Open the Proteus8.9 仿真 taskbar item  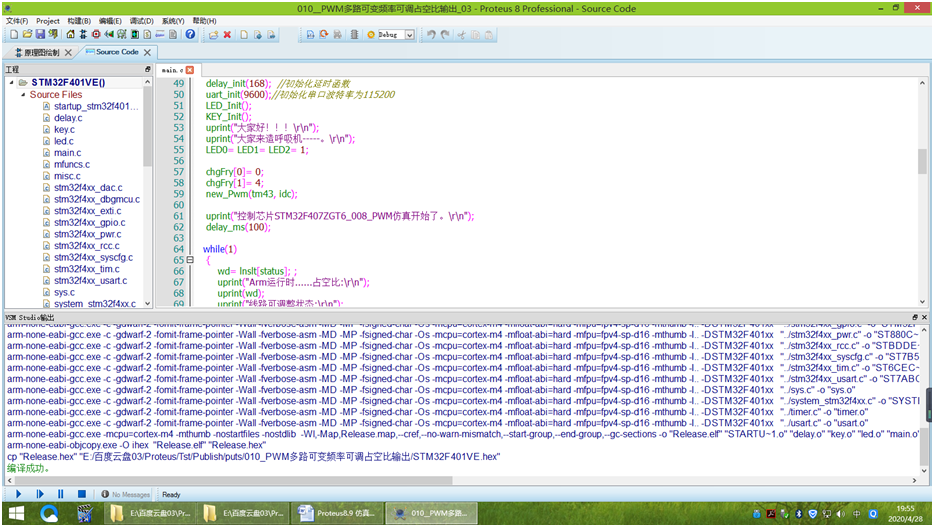pyautogui.click(x=338, y=513)
